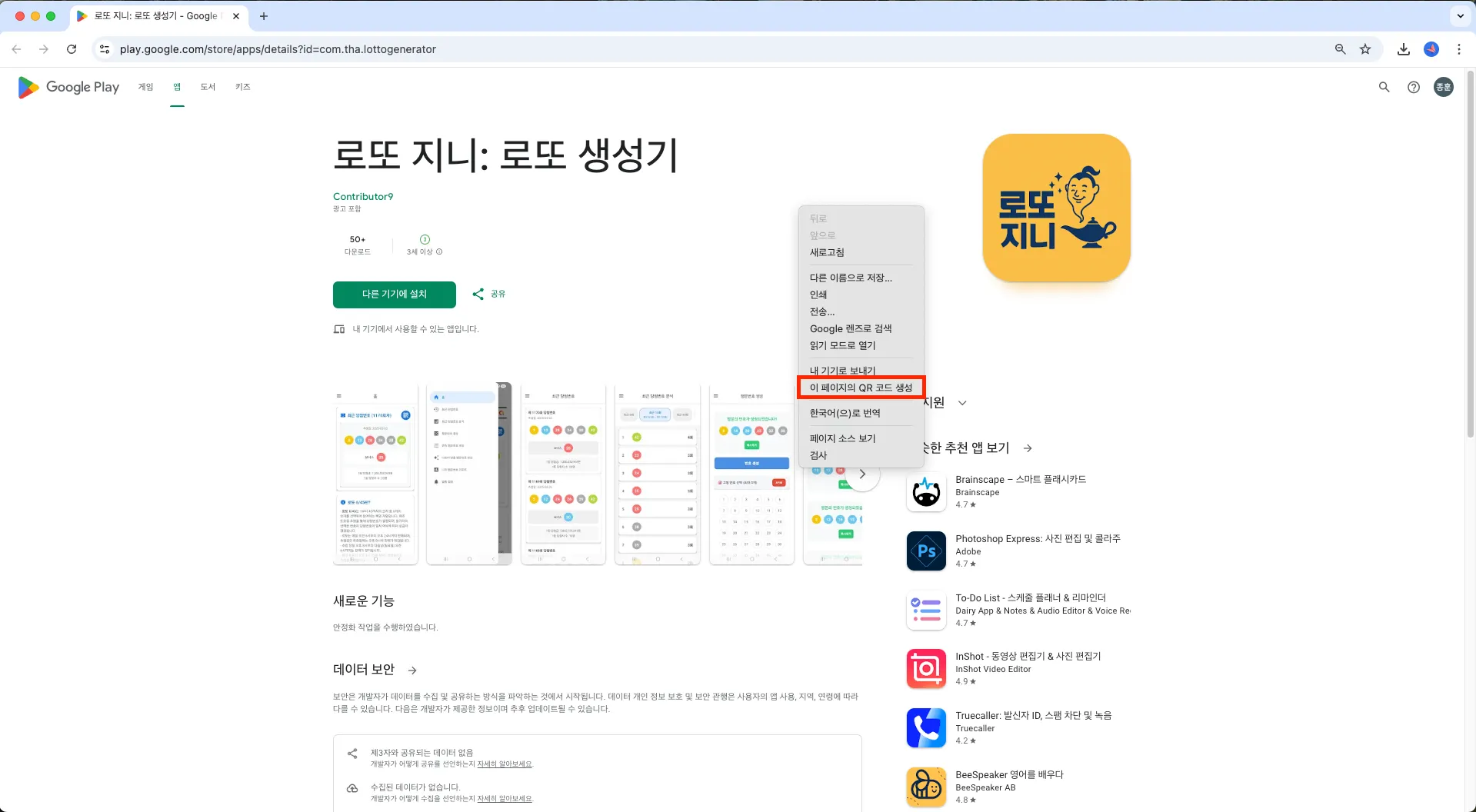Image resolution: width=1476 pixels, height=812 pixels.
Task: Open BeeSpeaker 영어를 배우다 title link
Action: click(1009, 774)
